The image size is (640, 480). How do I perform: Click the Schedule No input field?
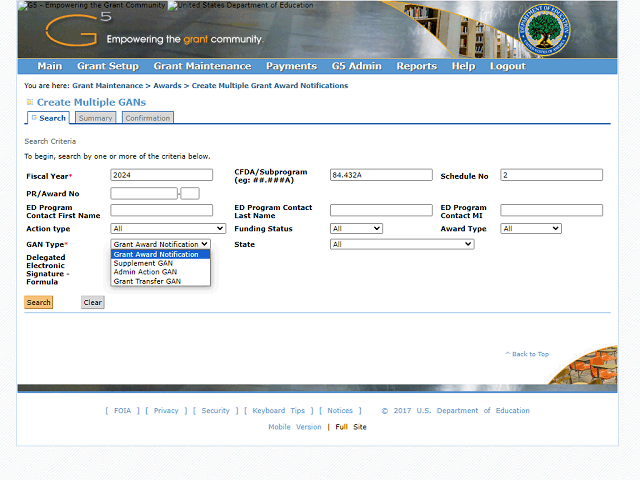click(551, 175)
